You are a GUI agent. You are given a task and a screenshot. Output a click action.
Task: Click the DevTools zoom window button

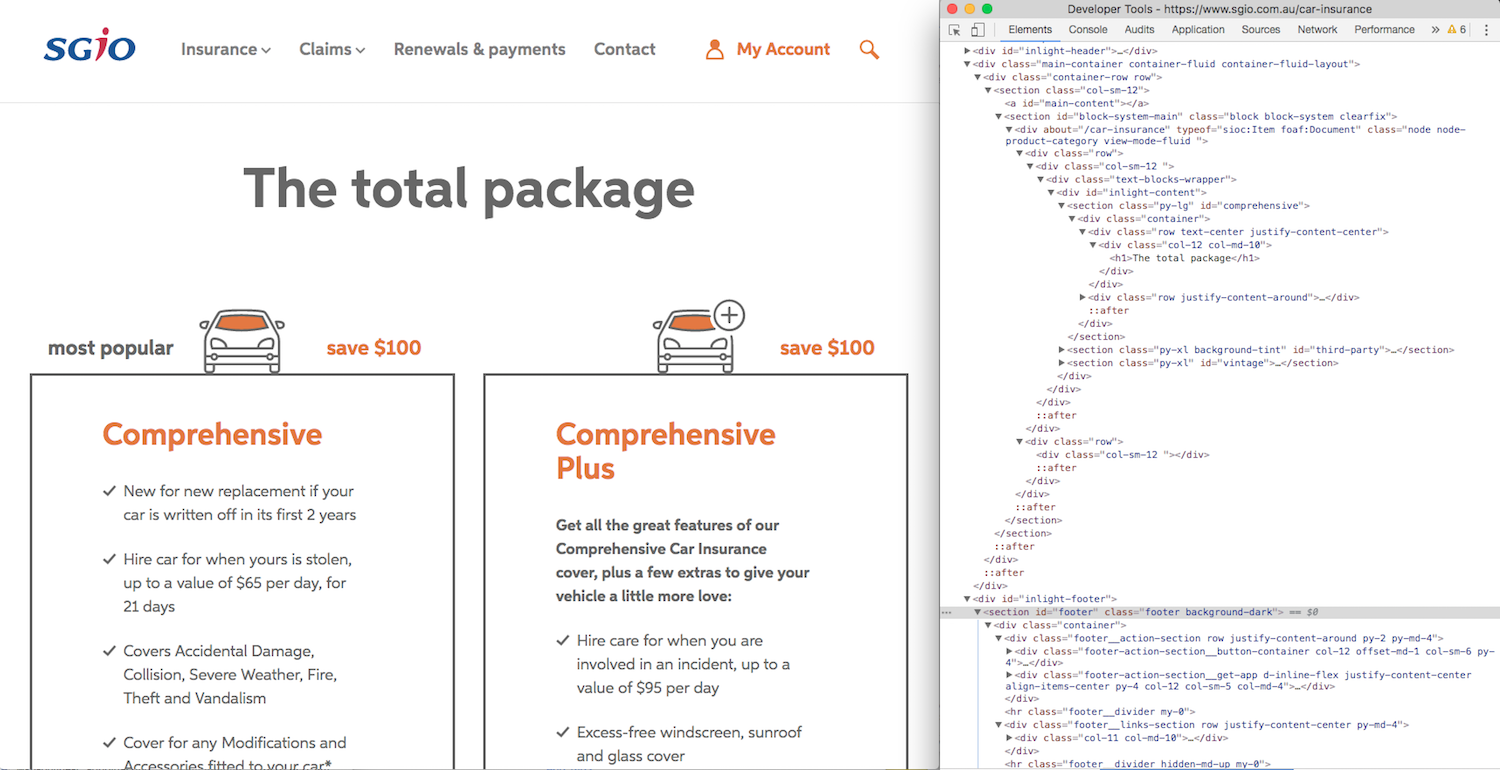coord(986,9)
